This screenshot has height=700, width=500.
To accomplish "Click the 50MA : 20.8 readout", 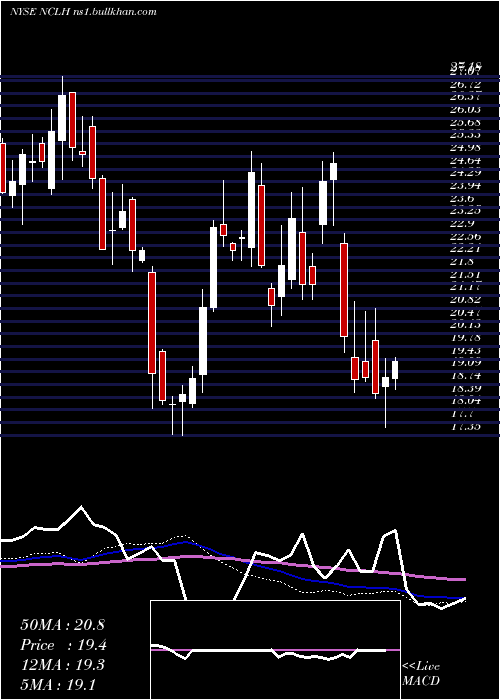I will tap(62, 625).
